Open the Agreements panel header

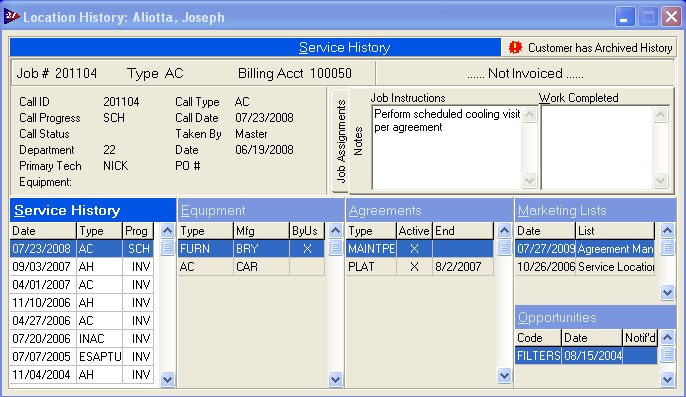[429, 211]
